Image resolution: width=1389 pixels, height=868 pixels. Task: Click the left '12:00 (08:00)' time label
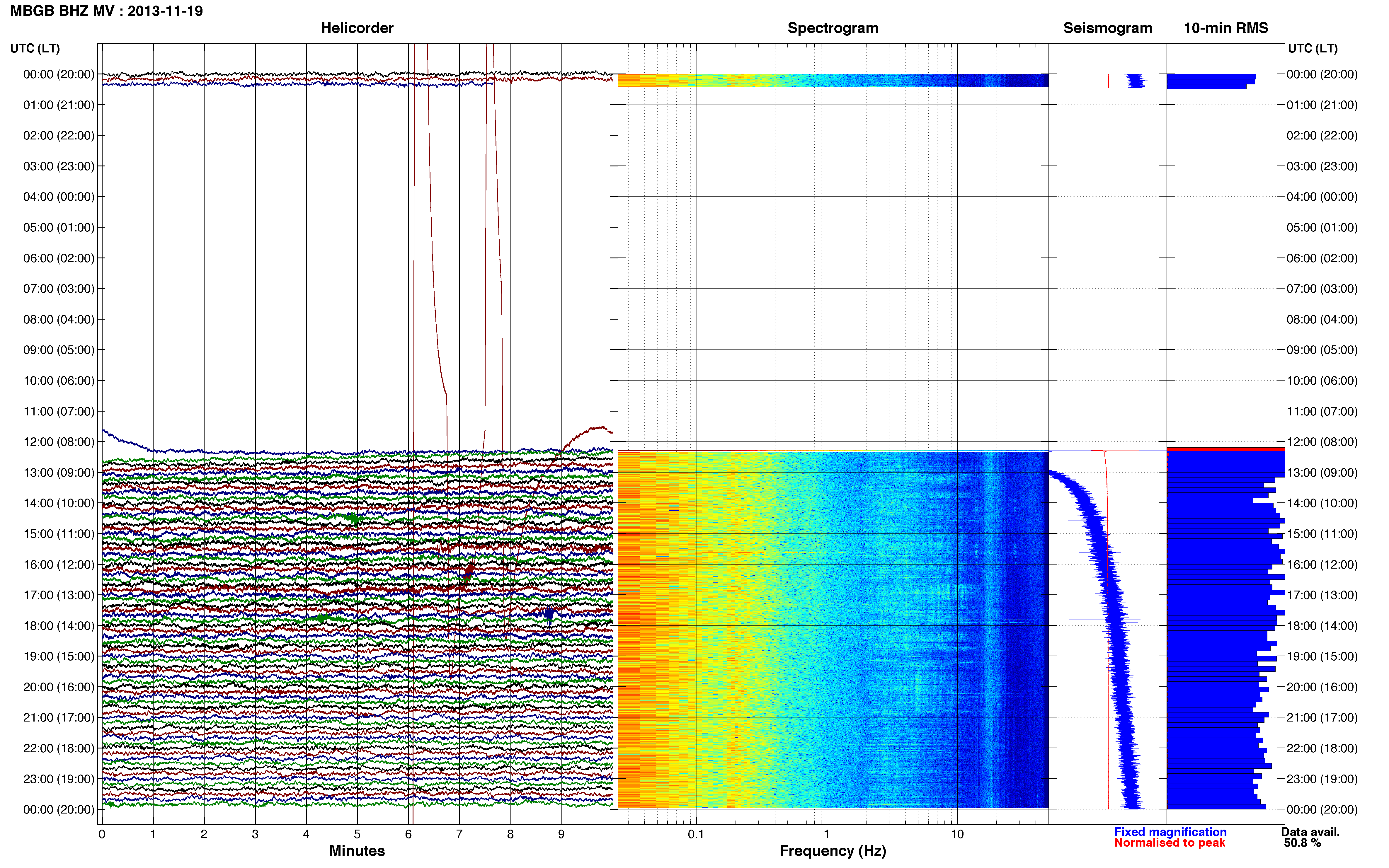coord(59,442)
